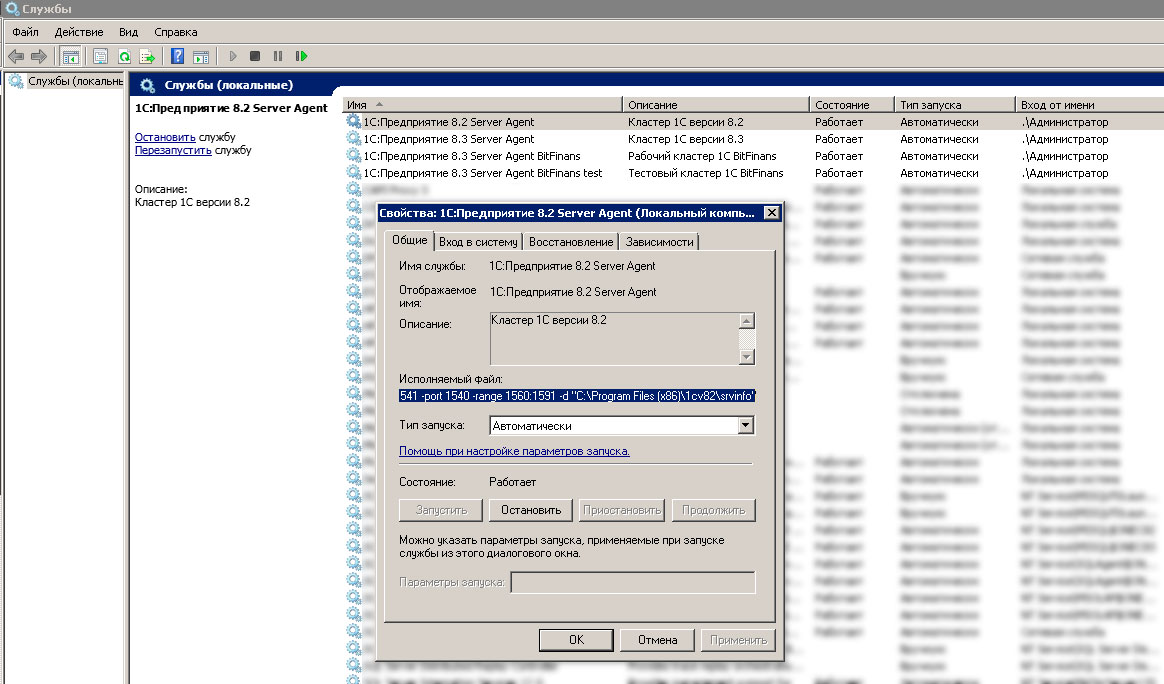Click the gear icon in the Службы (локальные) header
Image resolution: width=1164 pixels, height=684 pixels.
147,85
